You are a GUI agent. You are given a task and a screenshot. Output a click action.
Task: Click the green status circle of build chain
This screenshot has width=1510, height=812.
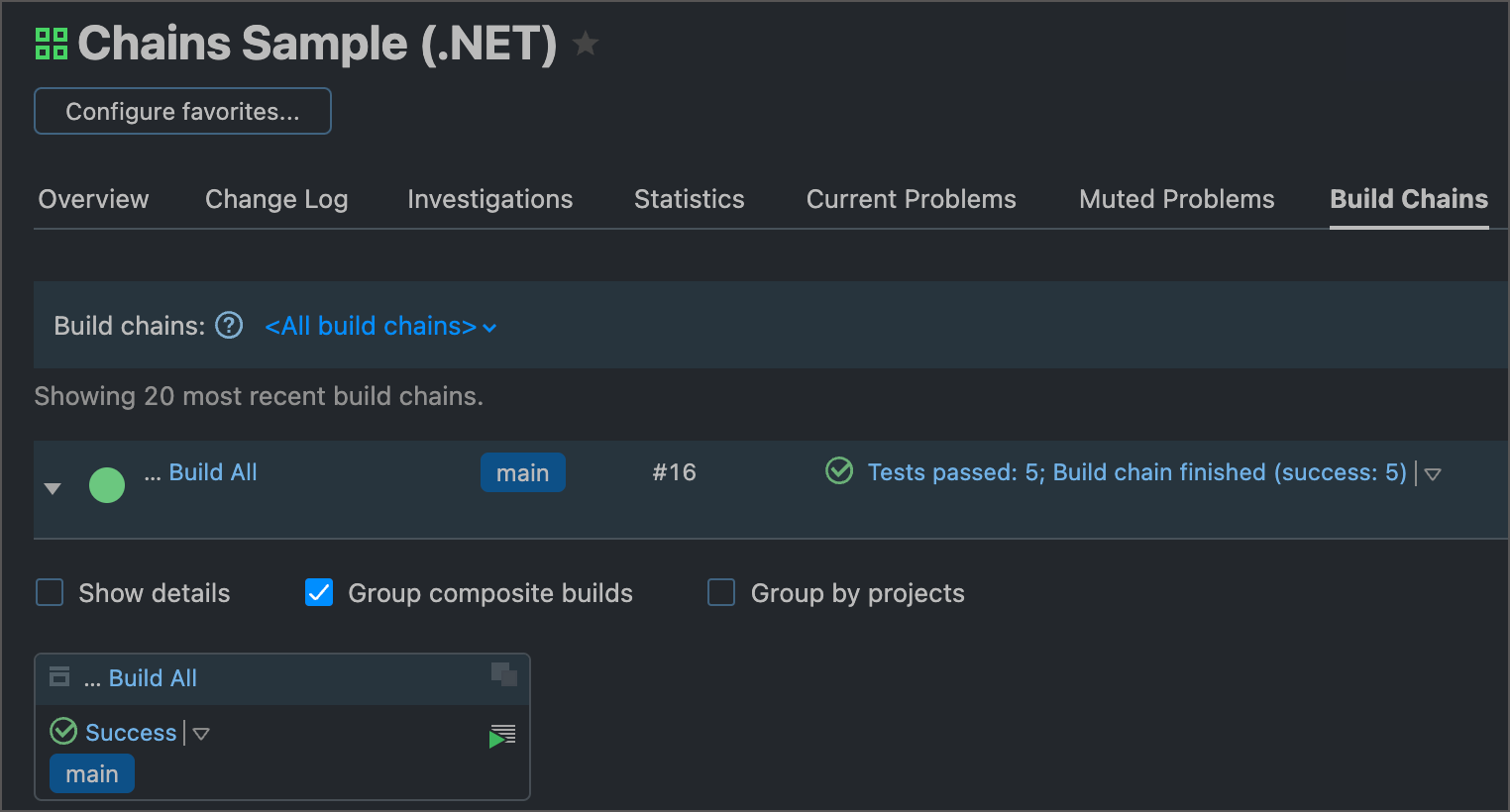107,485
